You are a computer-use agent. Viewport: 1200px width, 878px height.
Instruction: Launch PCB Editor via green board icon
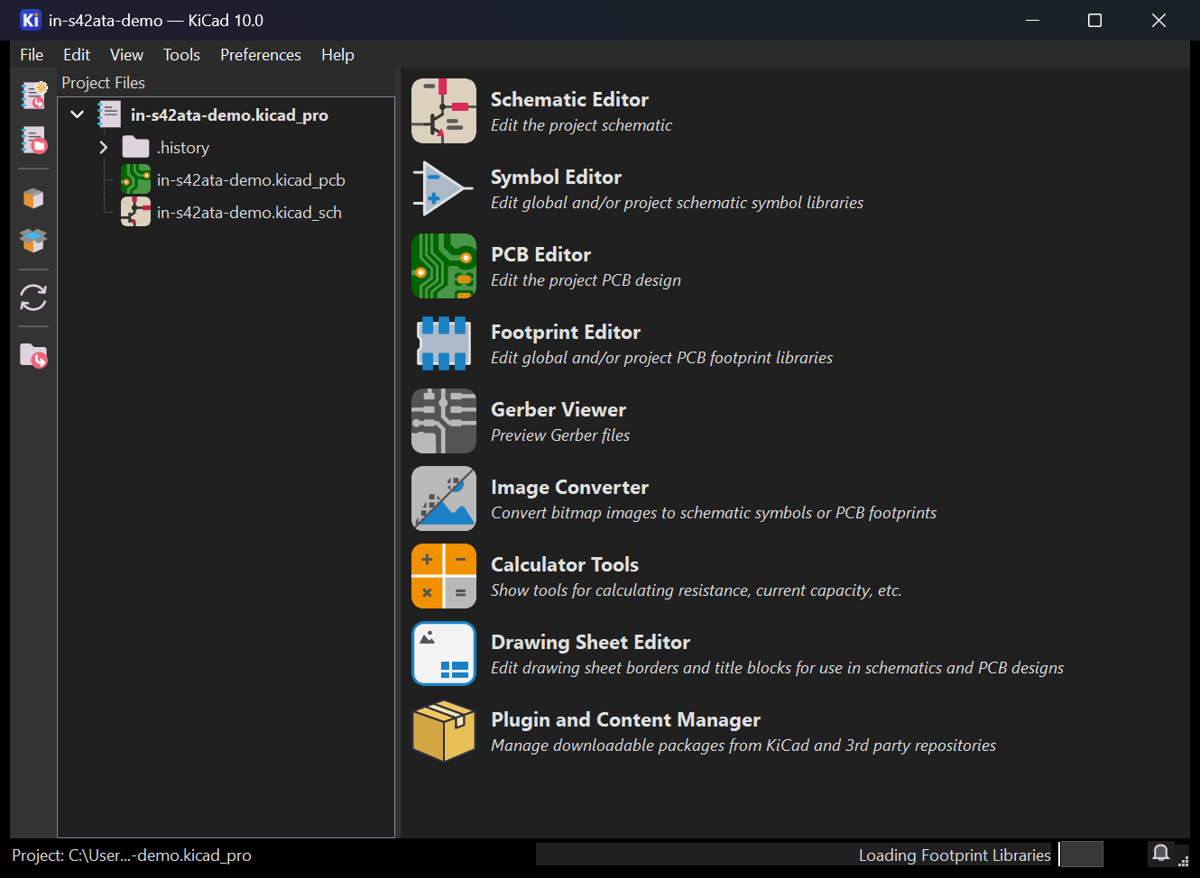click(444, 266)
